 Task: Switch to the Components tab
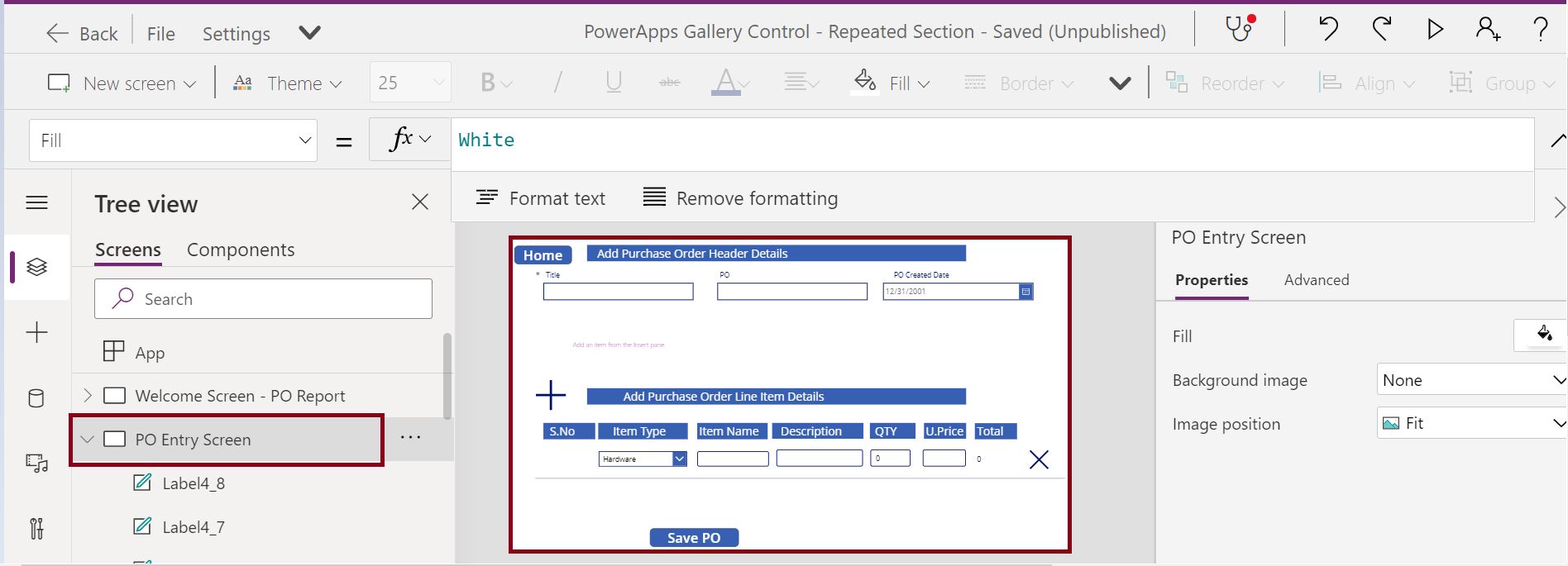pos(241,250)
